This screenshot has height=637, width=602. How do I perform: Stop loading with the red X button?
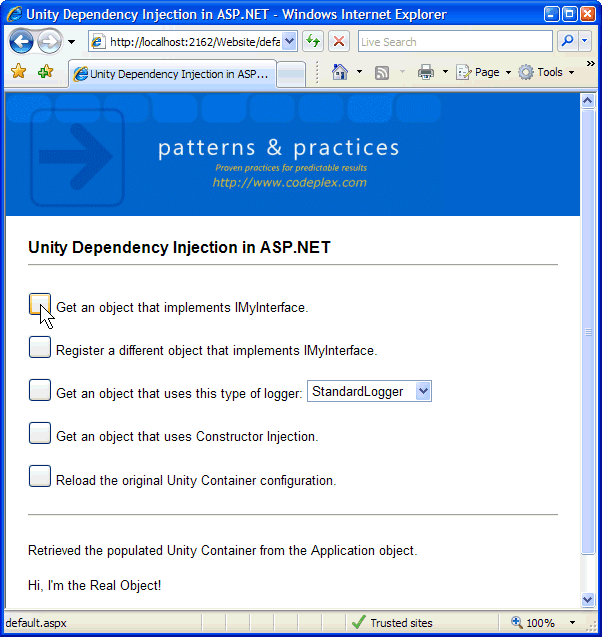(x=339, y=41)
